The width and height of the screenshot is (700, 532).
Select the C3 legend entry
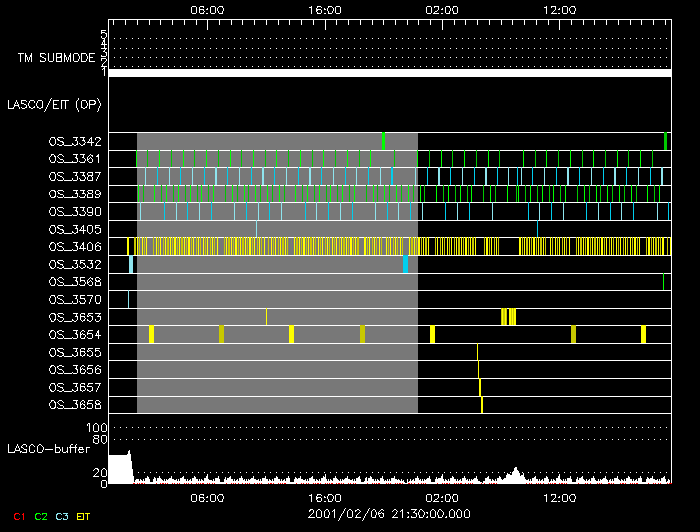coord(62,516)
